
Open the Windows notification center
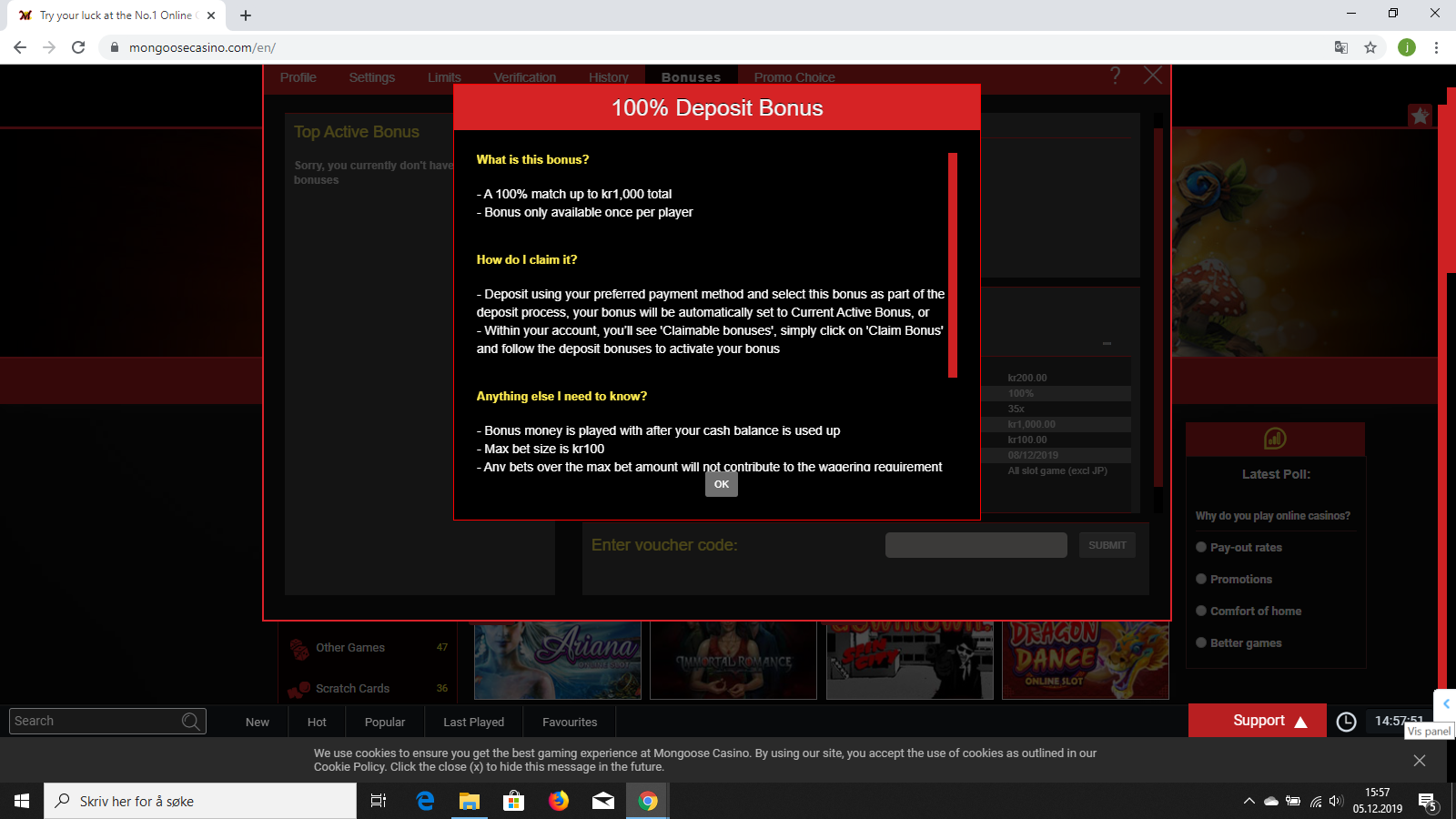point(1428,801)
